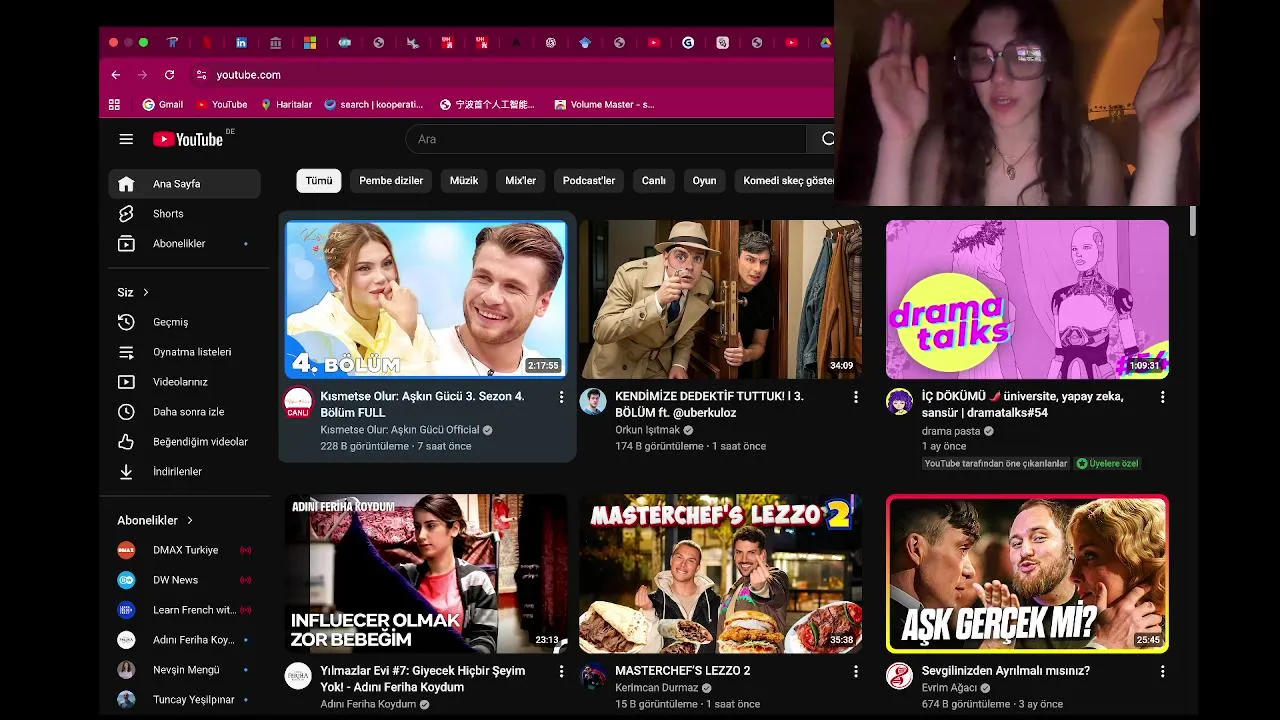The height and width of the screenshot is (720, 1280).
Task: Open the YouTube hamburger guide menu
Action: tap(126, 139)
